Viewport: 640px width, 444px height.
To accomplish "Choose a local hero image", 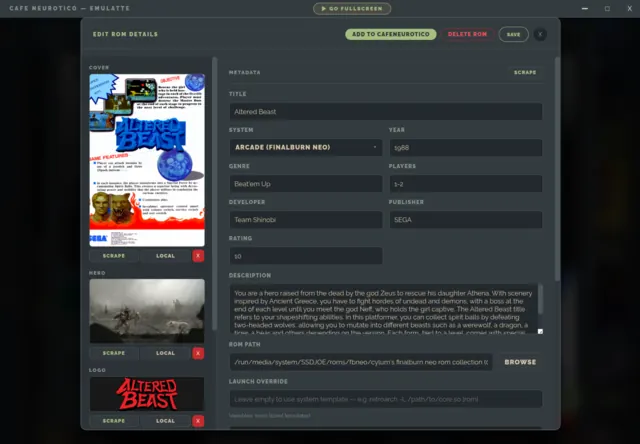I will pyautogui.click(x=165, y=353).
